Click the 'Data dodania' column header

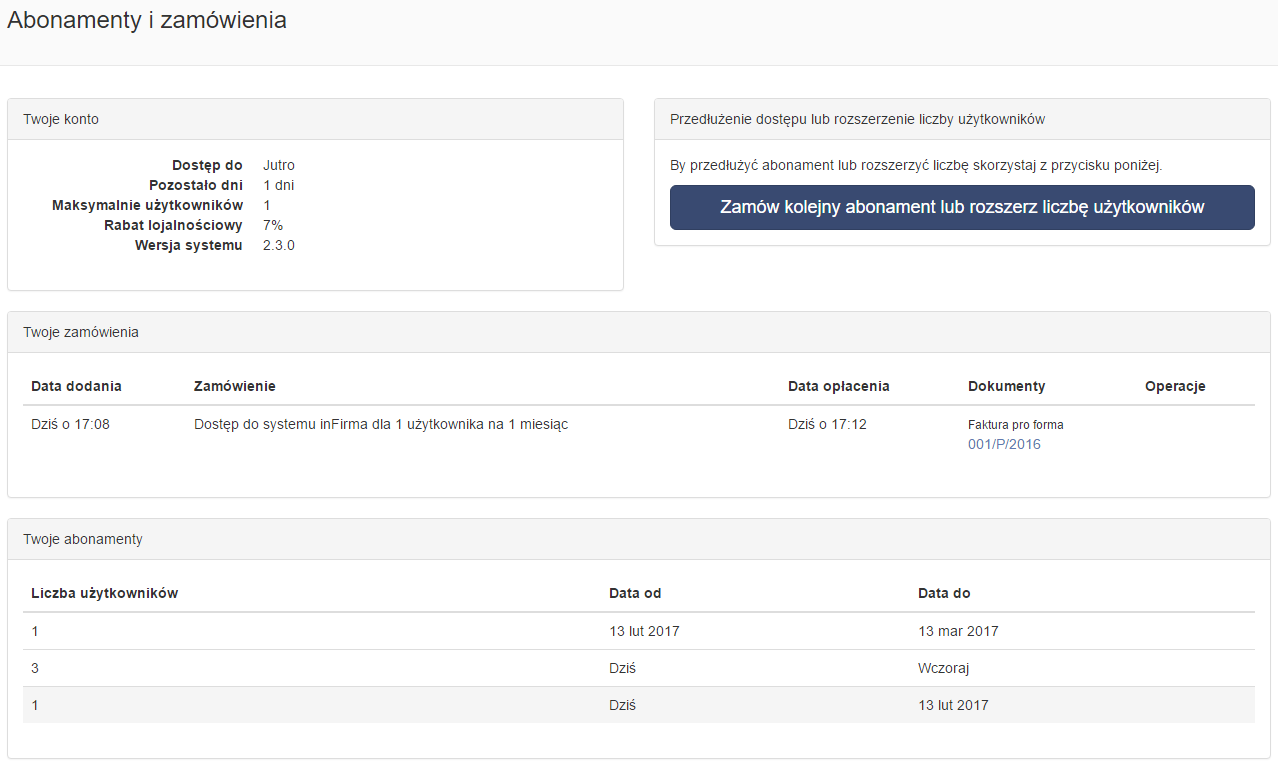pos(76,386)
